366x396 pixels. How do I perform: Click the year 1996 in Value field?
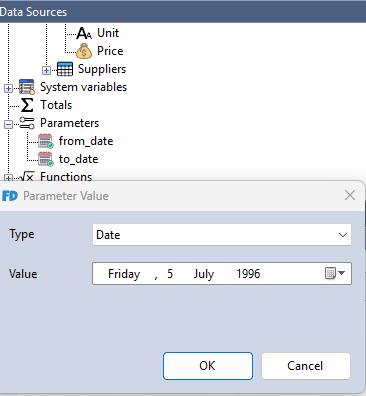tap(248, 274)
